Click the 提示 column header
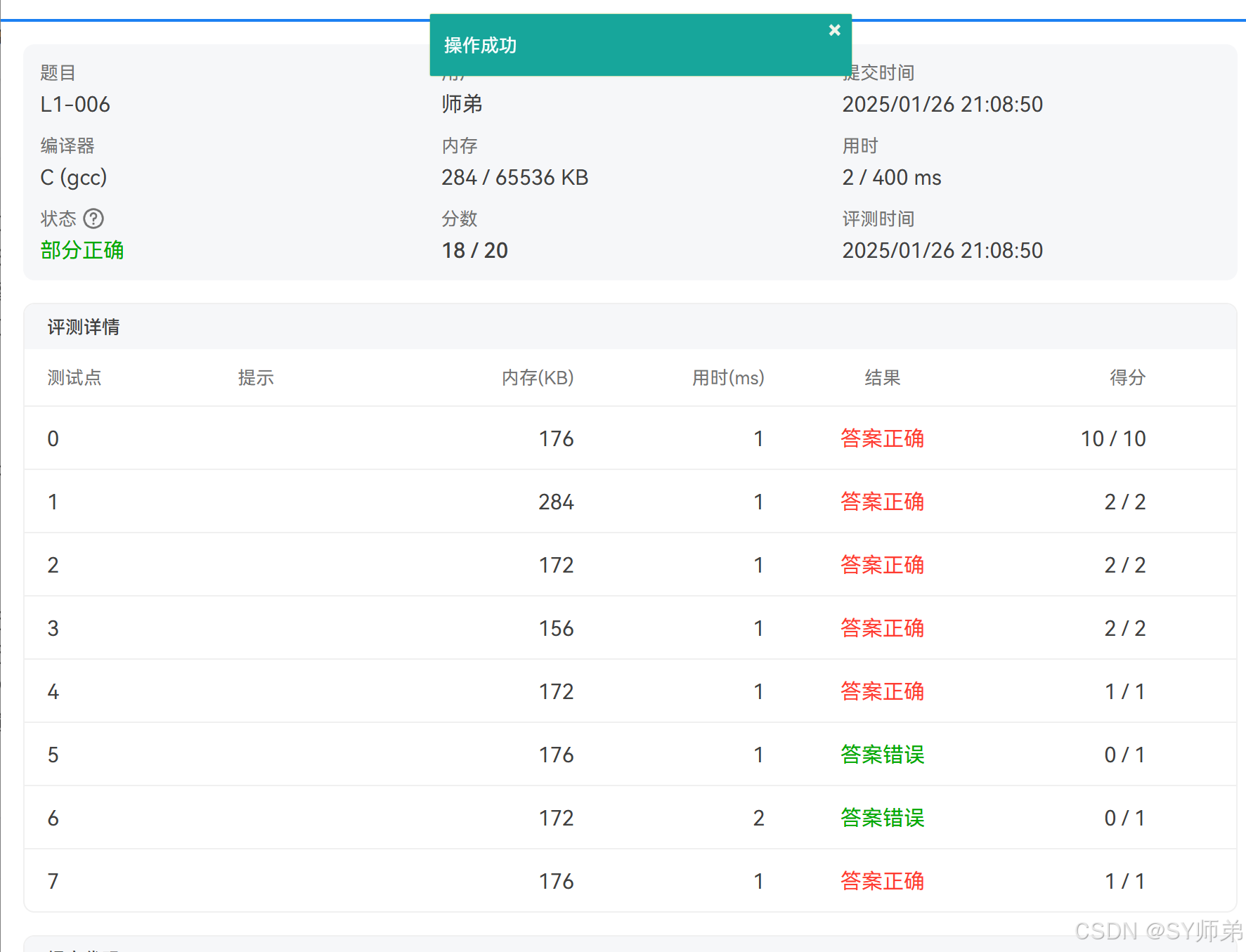 [x=256, y=378]
